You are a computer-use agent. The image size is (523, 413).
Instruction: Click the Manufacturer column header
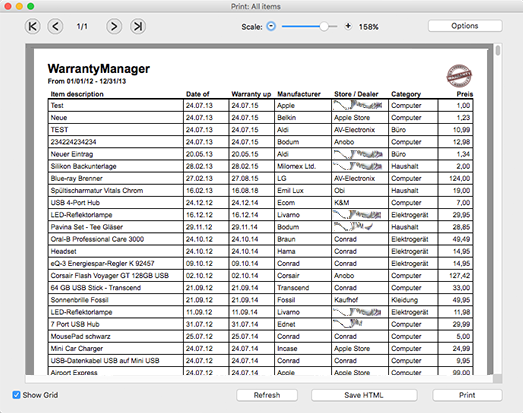coord(299,94)
